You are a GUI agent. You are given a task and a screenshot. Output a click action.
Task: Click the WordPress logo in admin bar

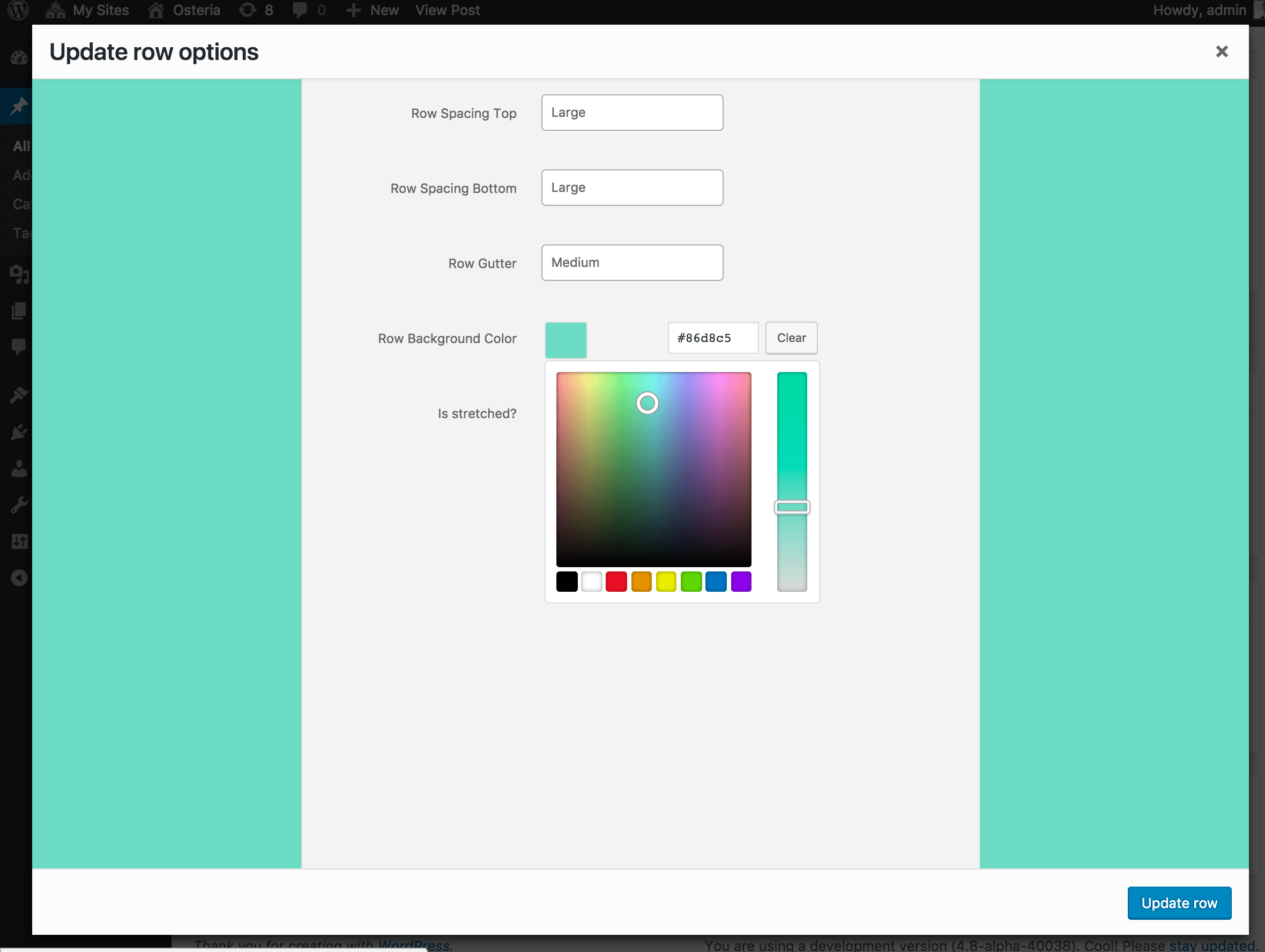pyautogui.click(x=18, y=10)
